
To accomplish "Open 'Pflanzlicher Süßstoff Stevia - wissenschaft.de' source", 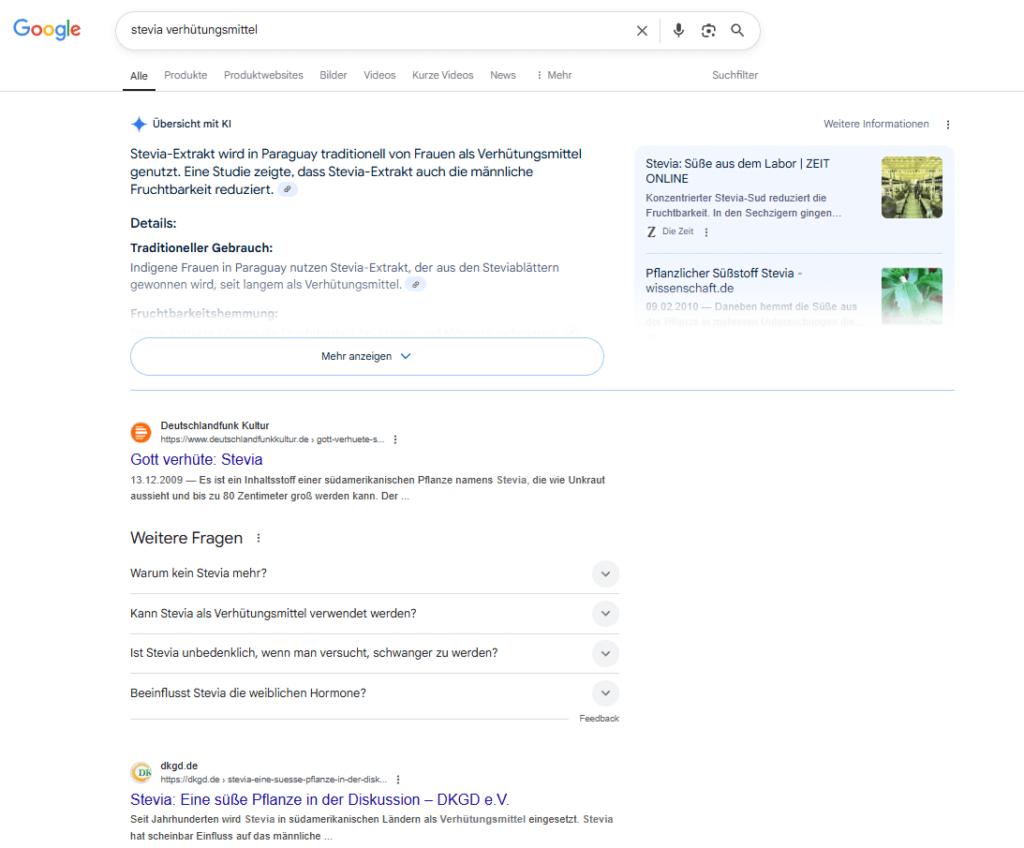I will (x=724, y=280).
